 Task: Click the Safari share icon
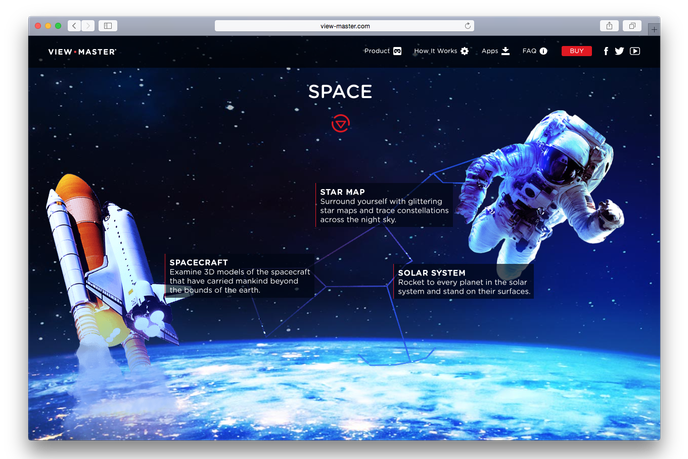[609, 25]
